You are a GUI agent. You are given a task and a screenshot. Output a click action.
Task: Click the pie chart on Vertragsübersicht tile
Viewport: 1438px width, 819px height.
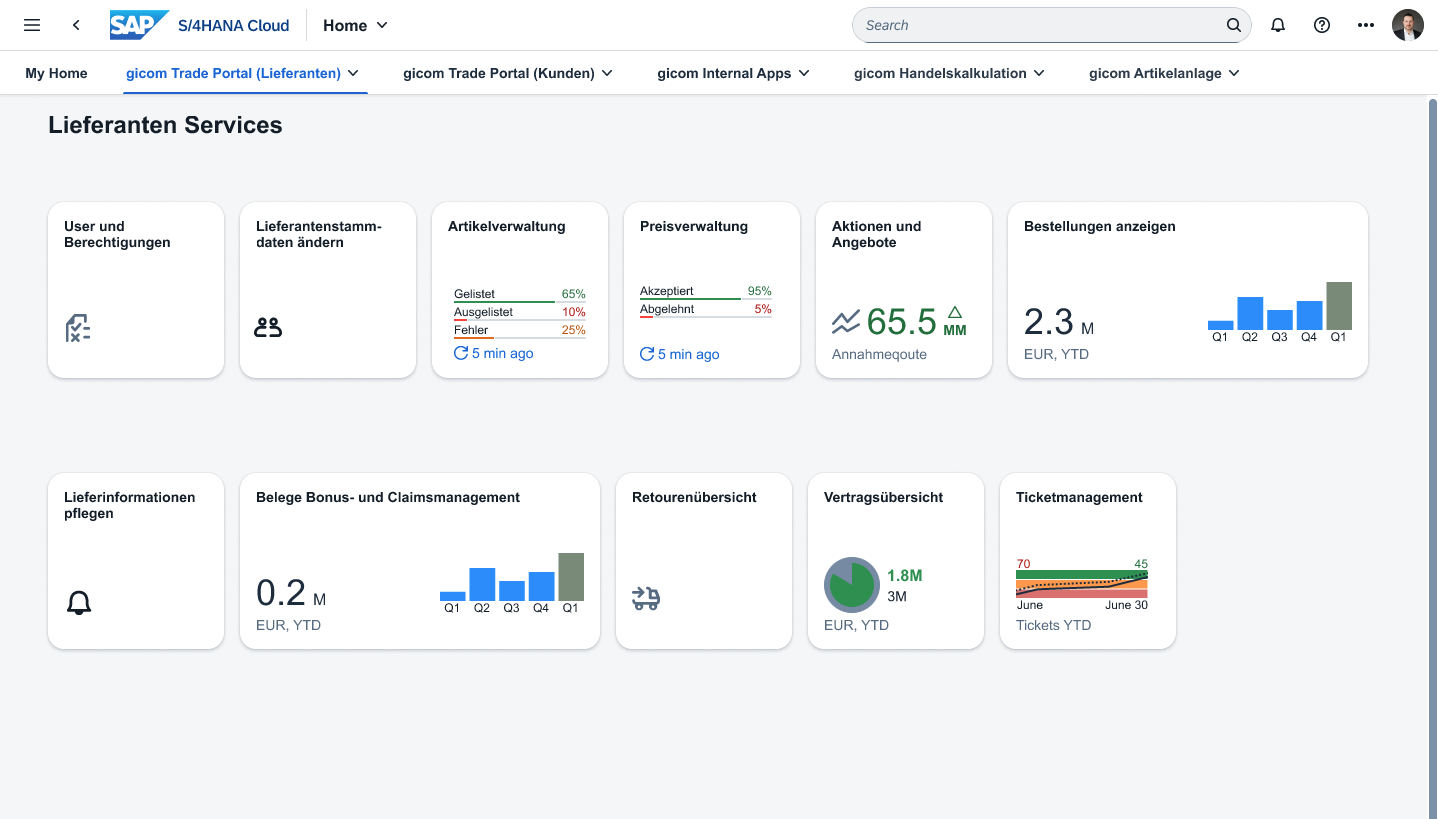pos(851,585)
